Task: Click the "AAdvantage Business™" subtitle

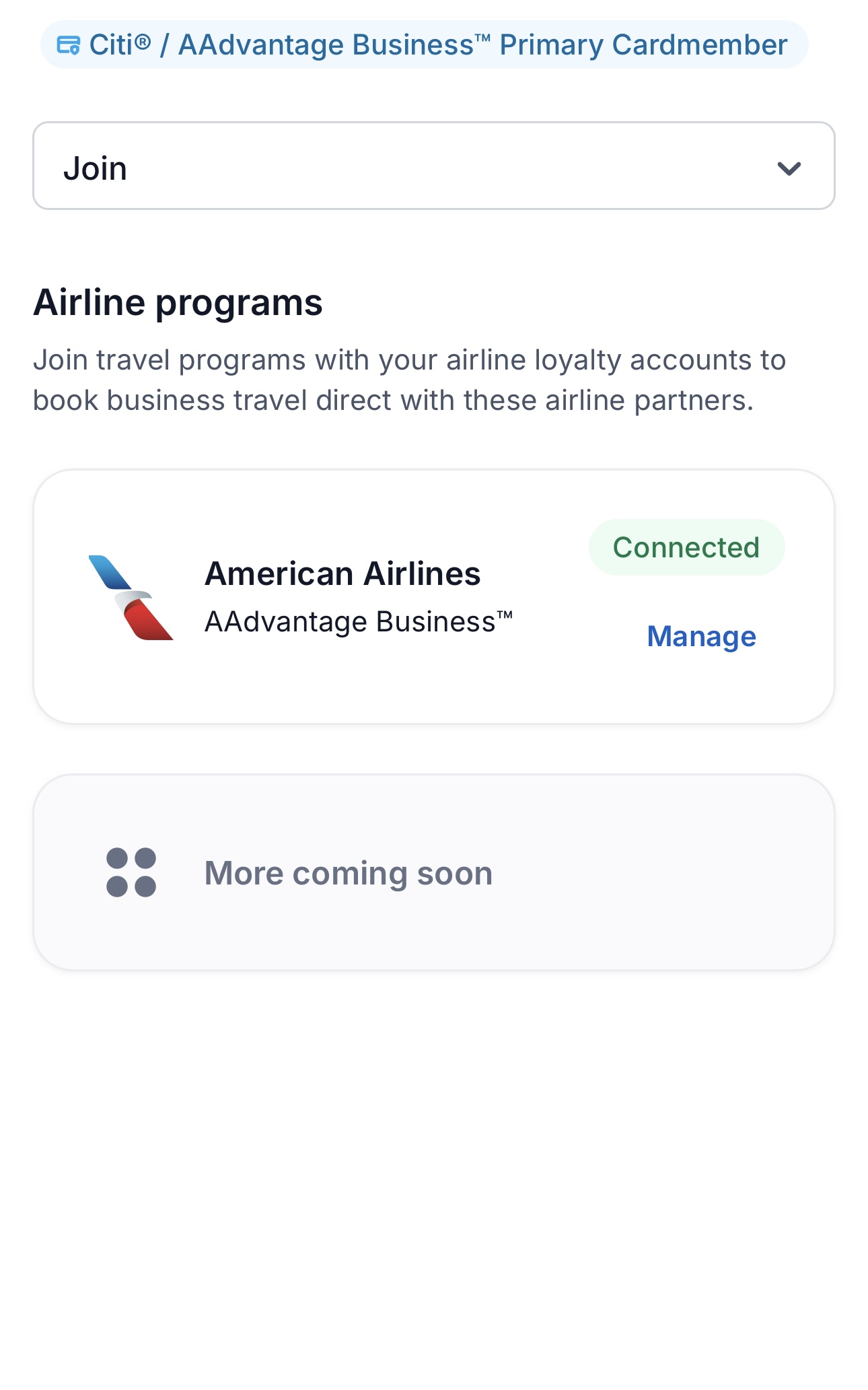Action: coord(358,621)
